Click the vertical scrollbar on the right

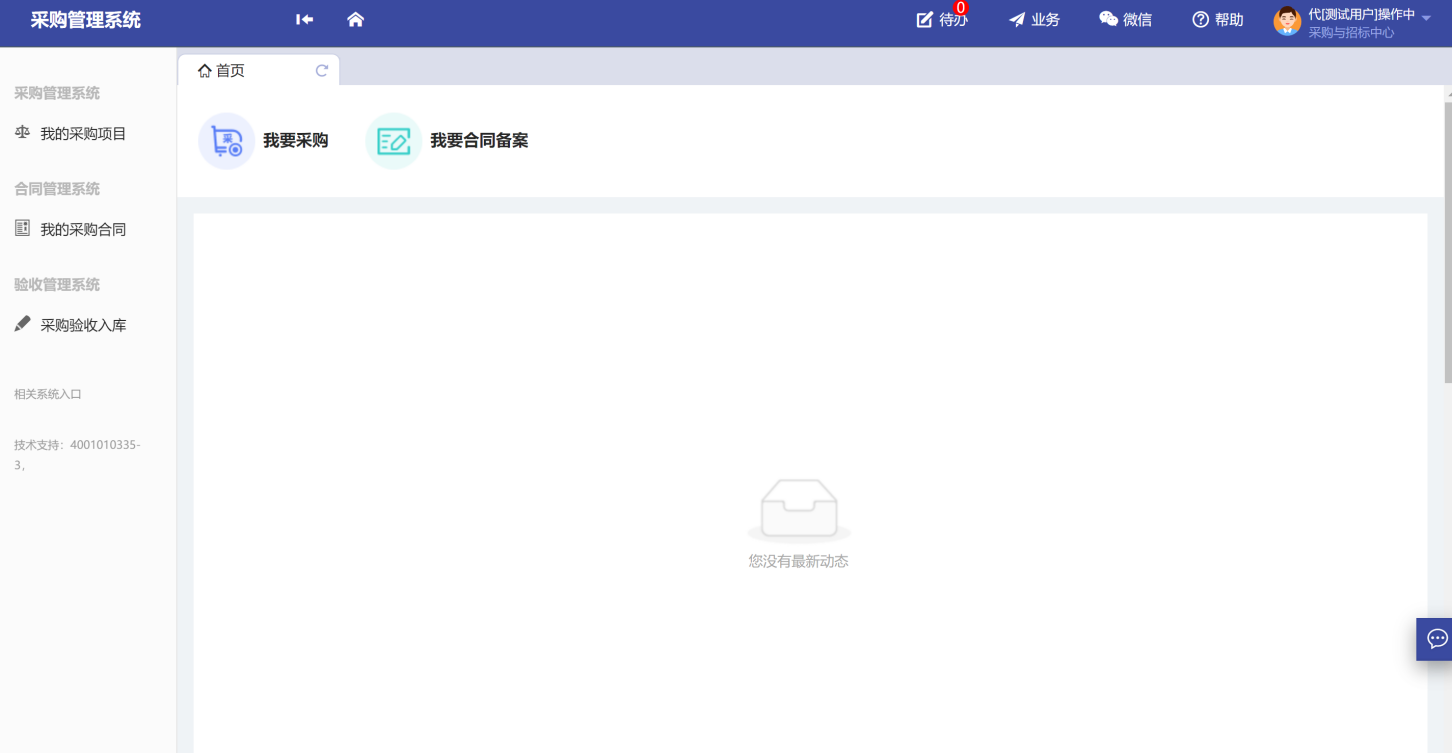point(1447,240)
